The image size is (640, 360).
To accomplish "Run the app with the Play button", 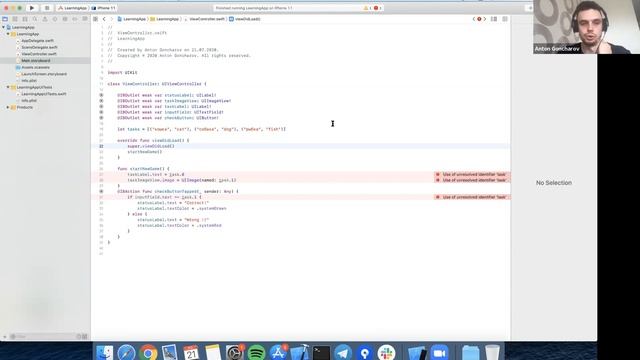I will (x=32, y=8).
